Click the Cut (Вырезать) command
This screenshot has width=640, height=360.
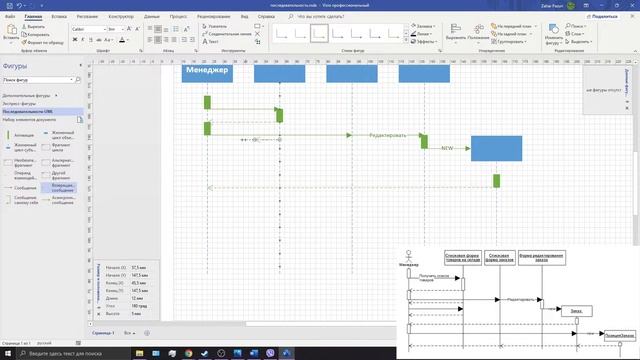[33, 27]
